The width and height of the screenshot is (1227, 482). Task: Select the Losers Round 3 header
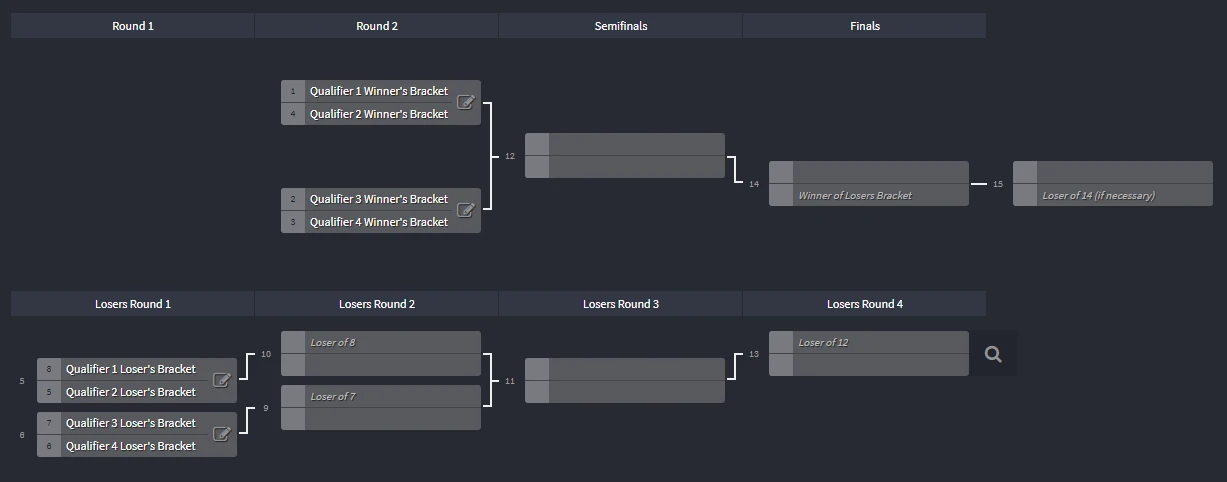[621, 304]
